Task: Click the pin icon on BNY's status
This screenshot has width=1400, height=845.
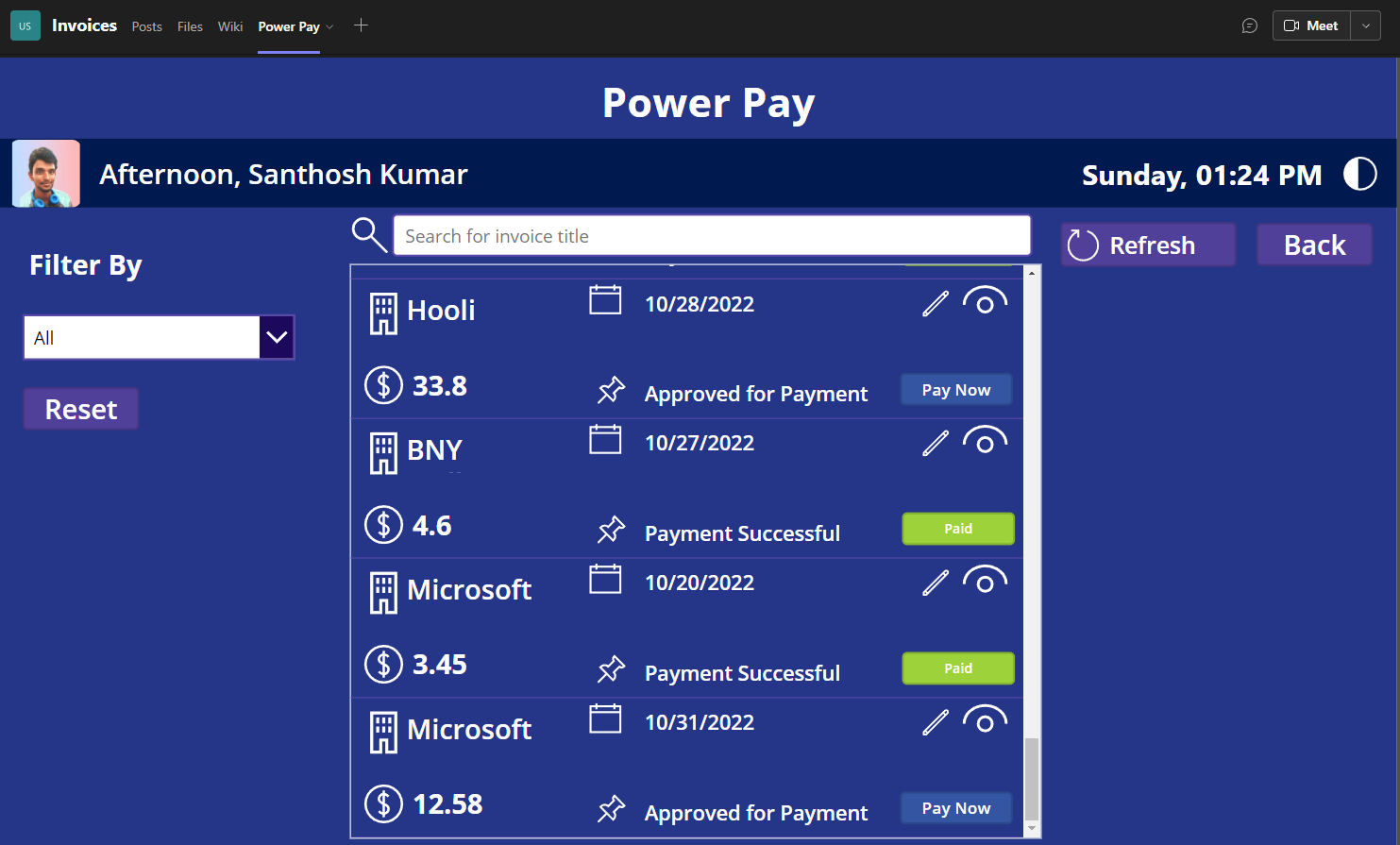Action: coord(611,530)
